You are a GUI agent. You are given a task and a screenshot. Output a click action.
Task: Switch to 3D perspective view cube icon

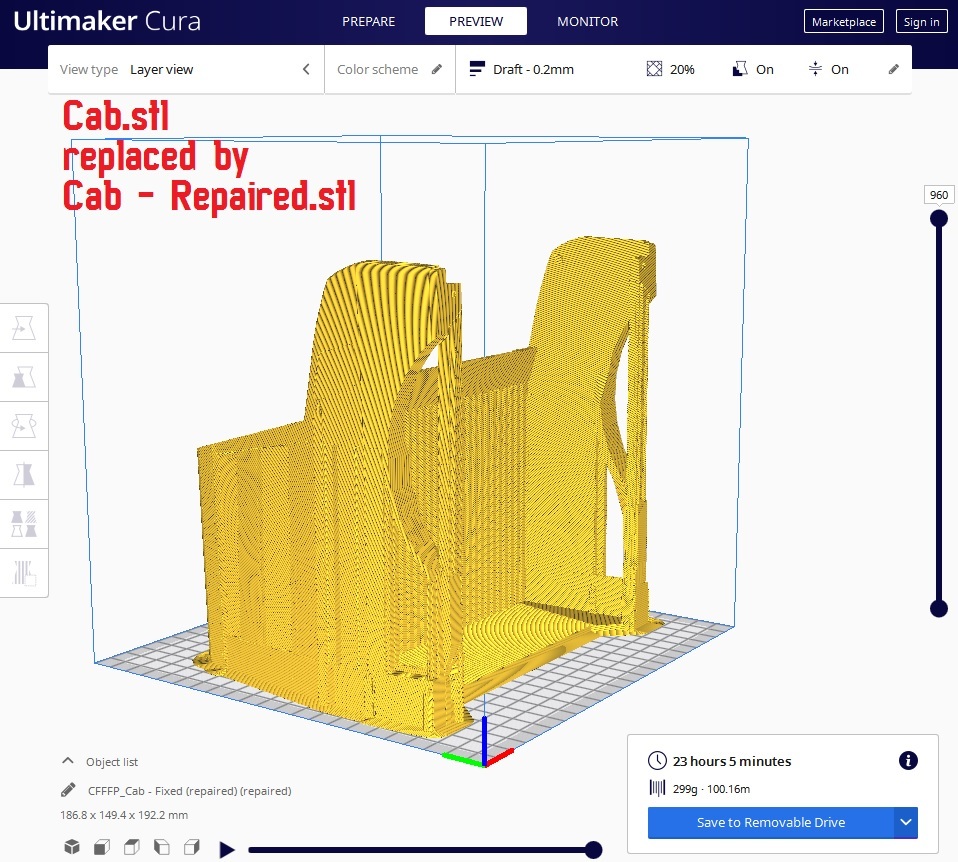click(72, 847)
